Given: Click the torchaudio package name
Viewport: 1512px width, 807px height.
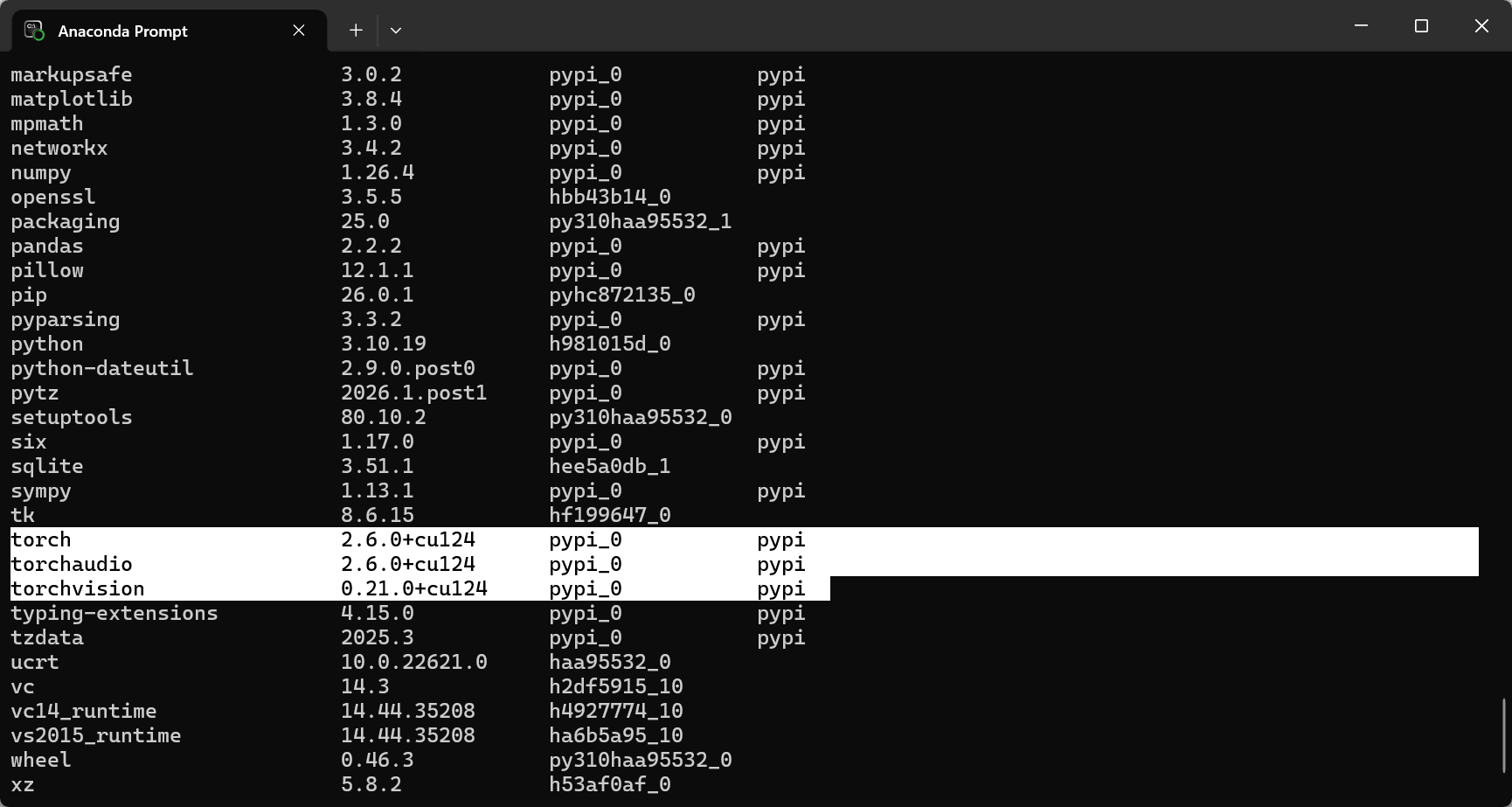Looking at the screenshot, I should [x=72, y=564].
